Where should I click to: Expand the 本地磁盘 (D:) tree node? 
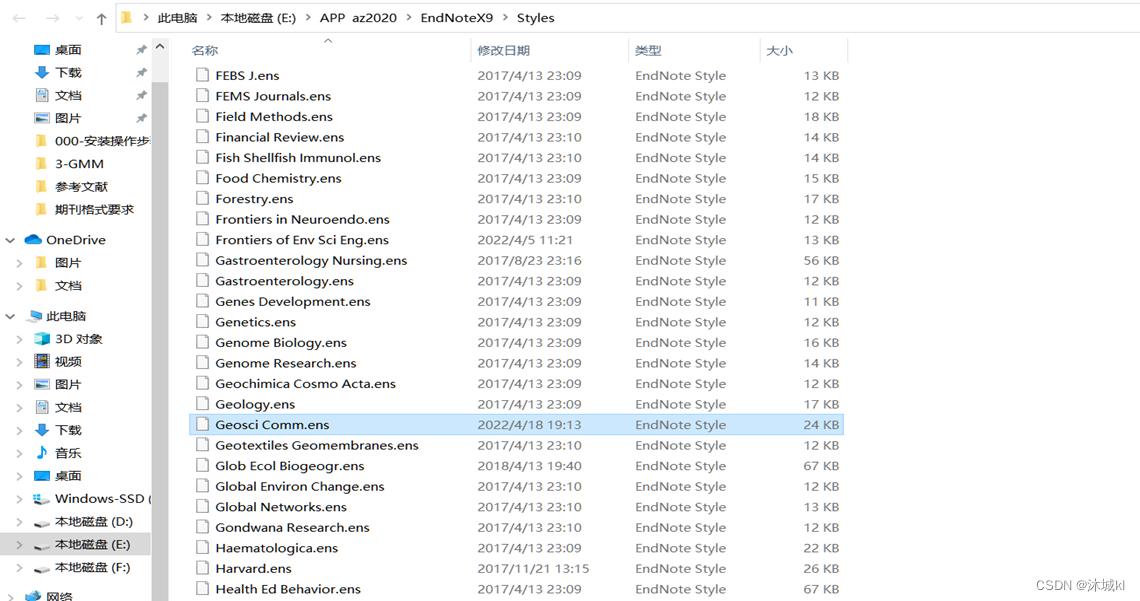click(x=20, y=522)
